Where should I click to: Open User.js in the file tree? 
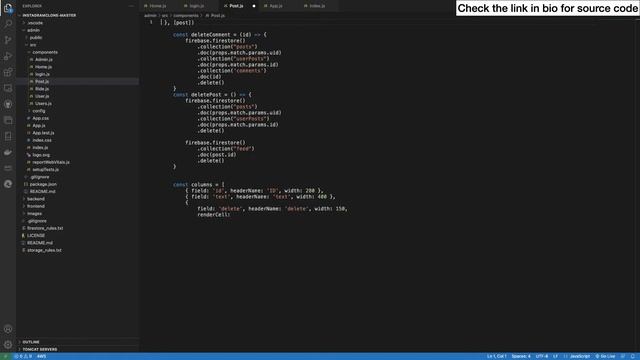coord(42,96)
